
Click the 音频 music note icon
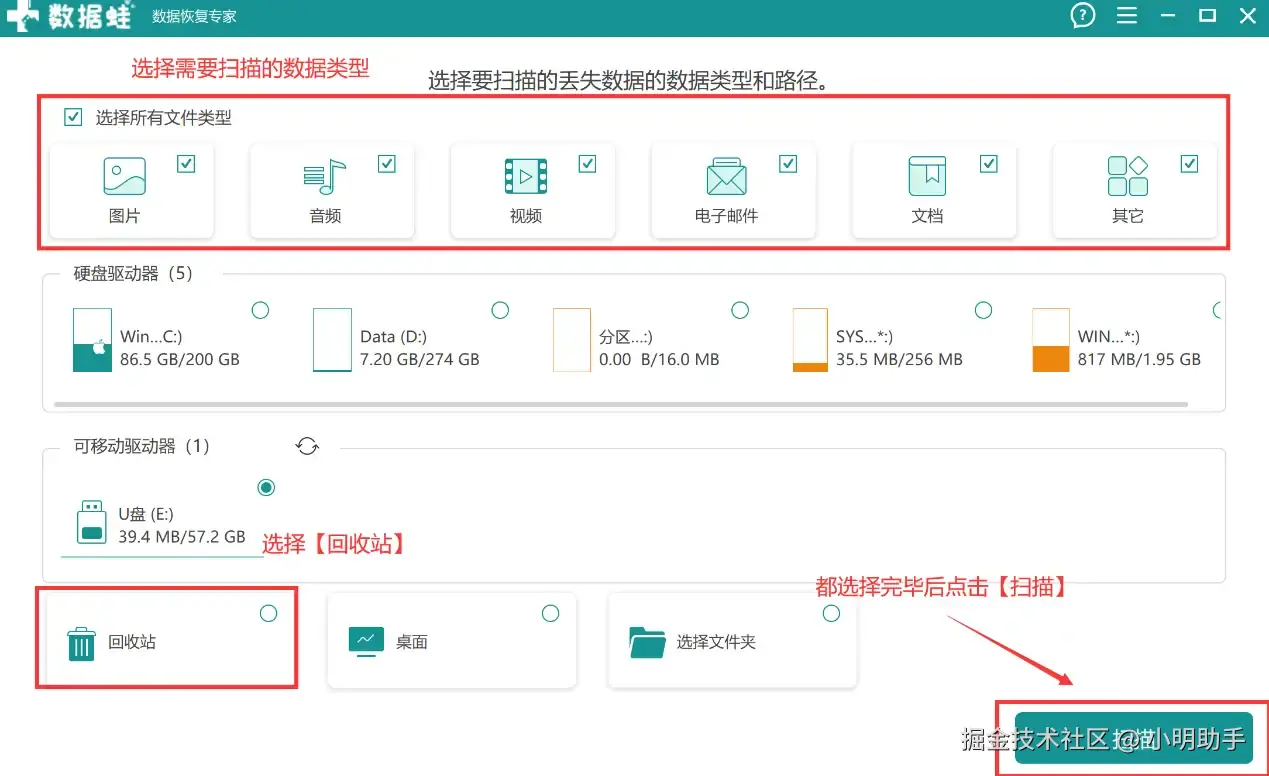[324, 177]
